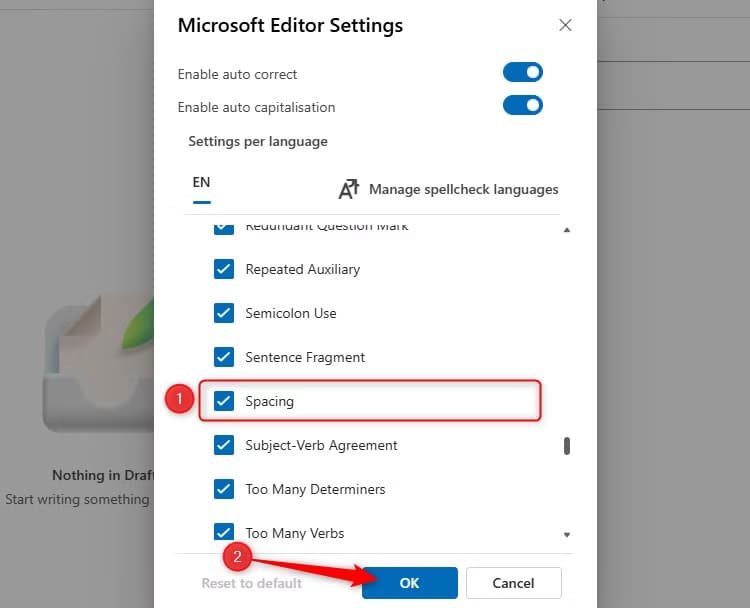Uncheck the Too Many Determiners checkbox
This screenshot has width=750, height=608.
click(224, 489)
